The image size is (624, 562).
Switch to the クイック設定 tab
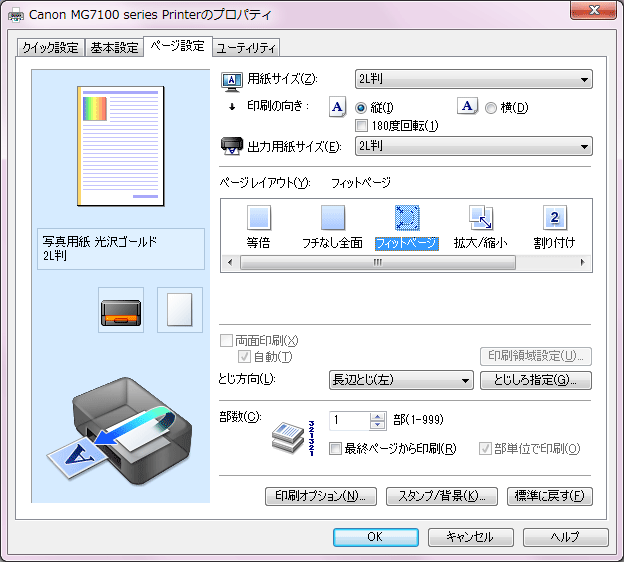pos(50,48)
